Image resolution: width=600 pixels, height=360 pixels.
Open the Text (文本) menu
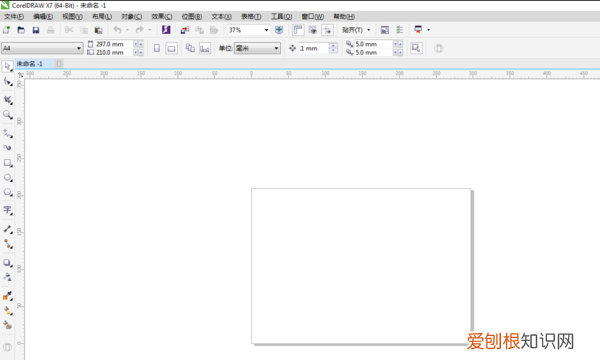[x=221, y=16]
